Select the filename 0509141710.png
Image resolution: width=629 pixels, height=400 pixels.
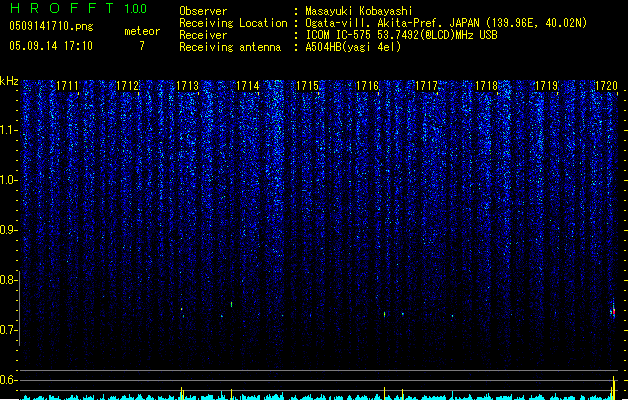51,26
